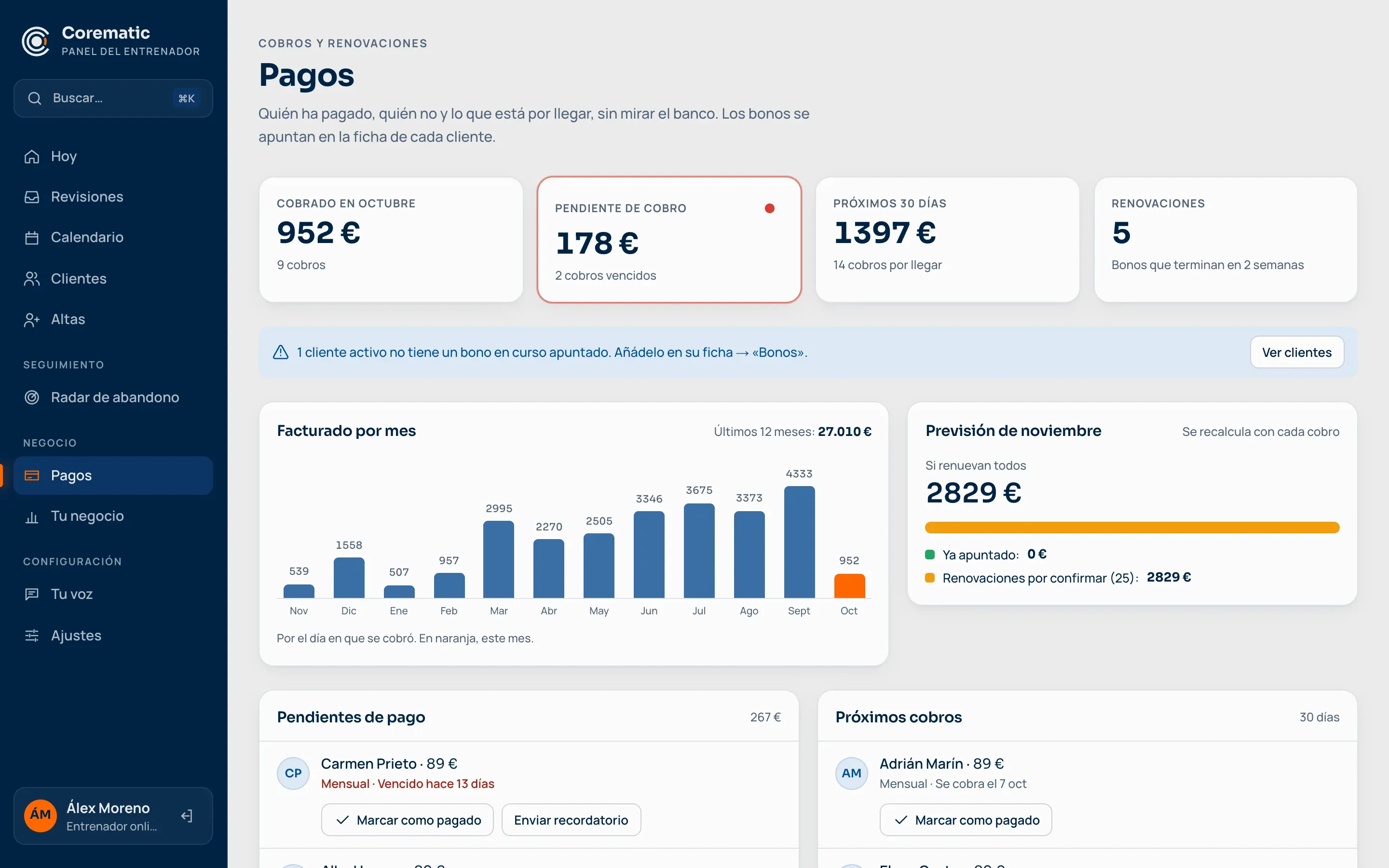Open the Próximos 30 días card

947,240
